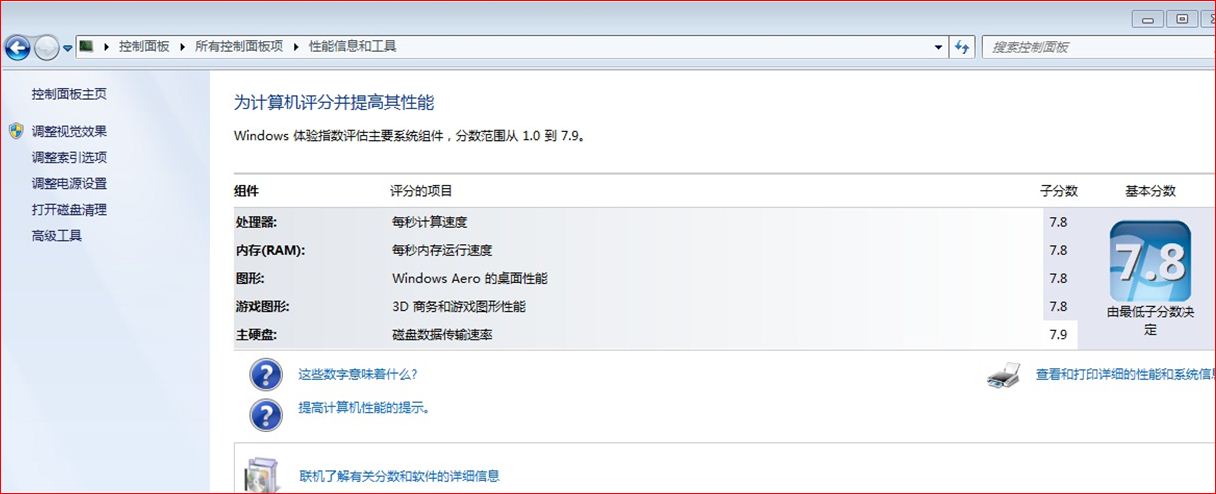Focus the 搜索控制面板 search box
Screen dimensions: 1216x494
click(1098, 47)
